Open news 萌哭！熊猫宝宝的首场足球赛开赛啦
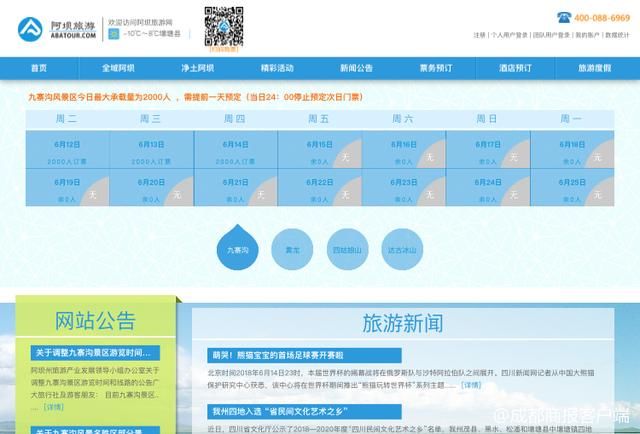 coord(304,355)
